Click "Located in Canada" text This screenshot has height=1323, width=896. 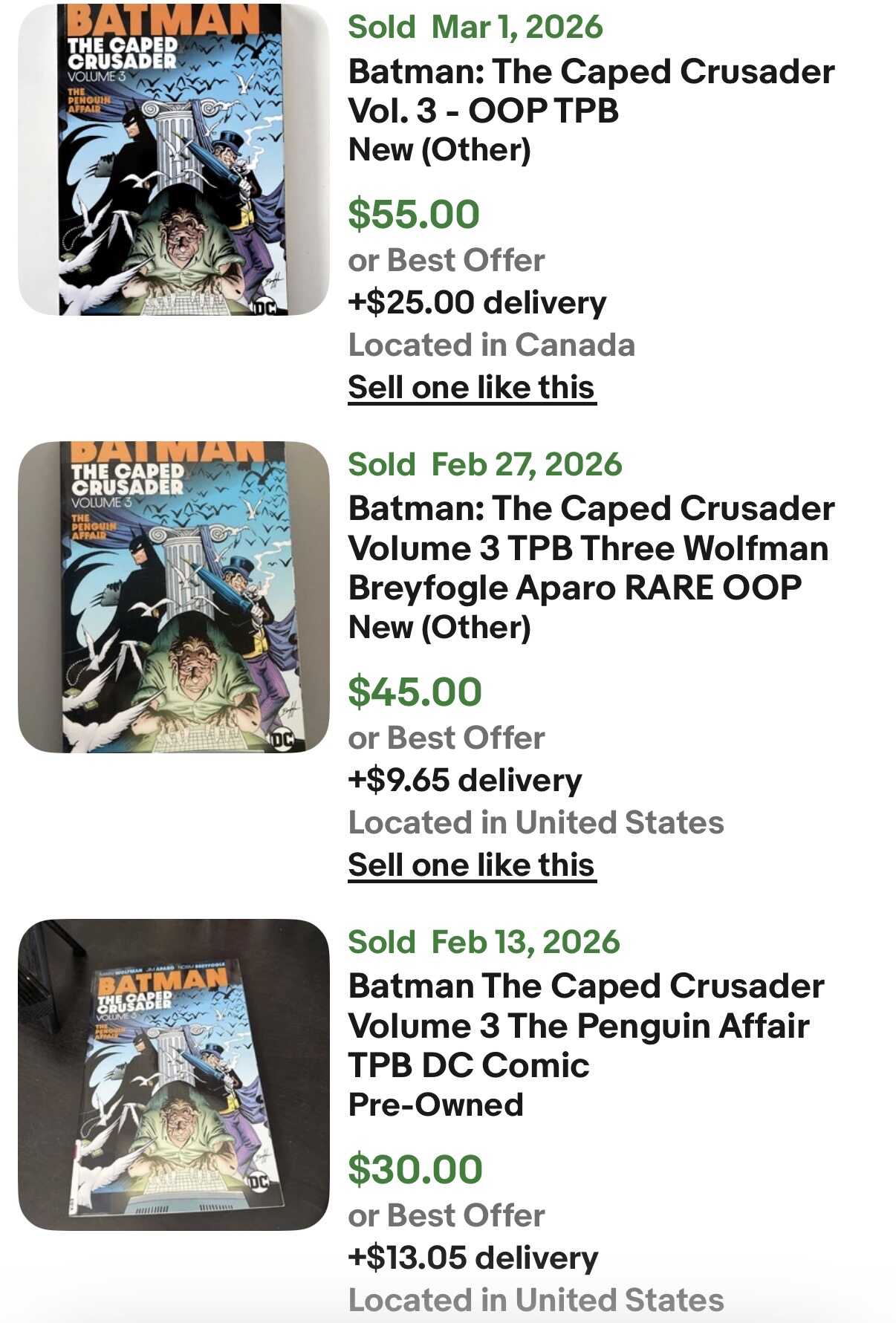point(491,345)
